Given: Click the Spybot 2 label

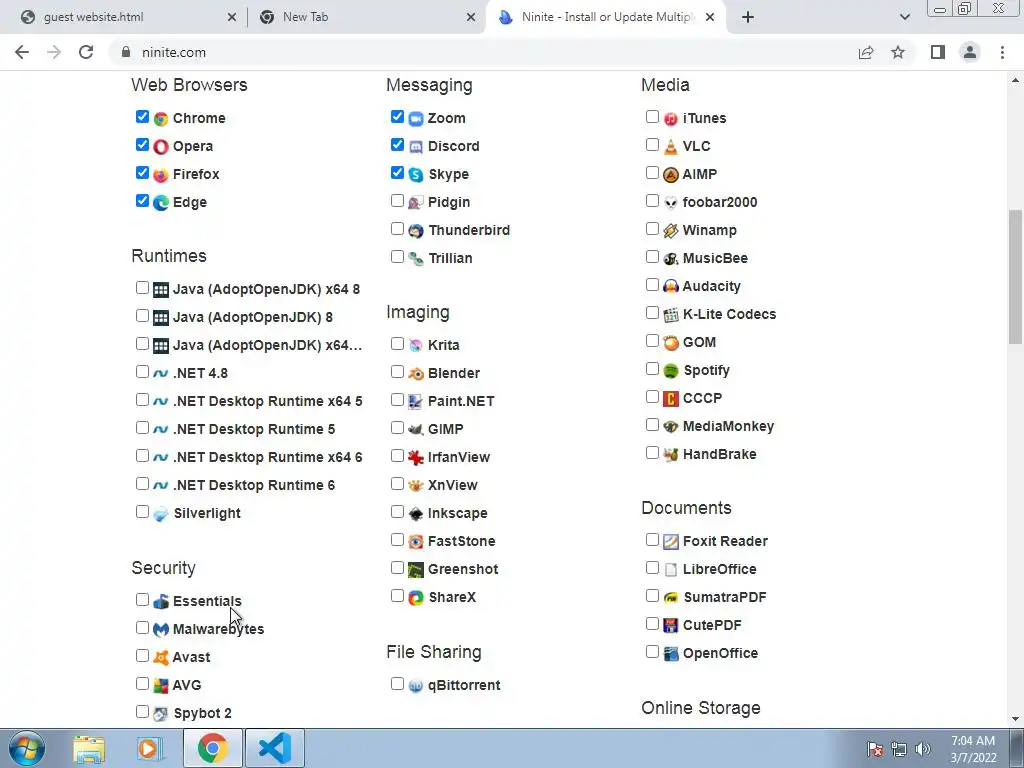Looking at the screenshot, I should pyautogui.click(x=202, y=714).
